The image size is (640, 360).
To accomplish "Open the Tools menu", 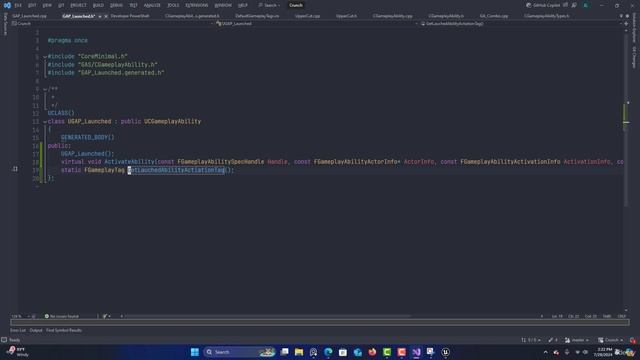I will tap(173, 5).
